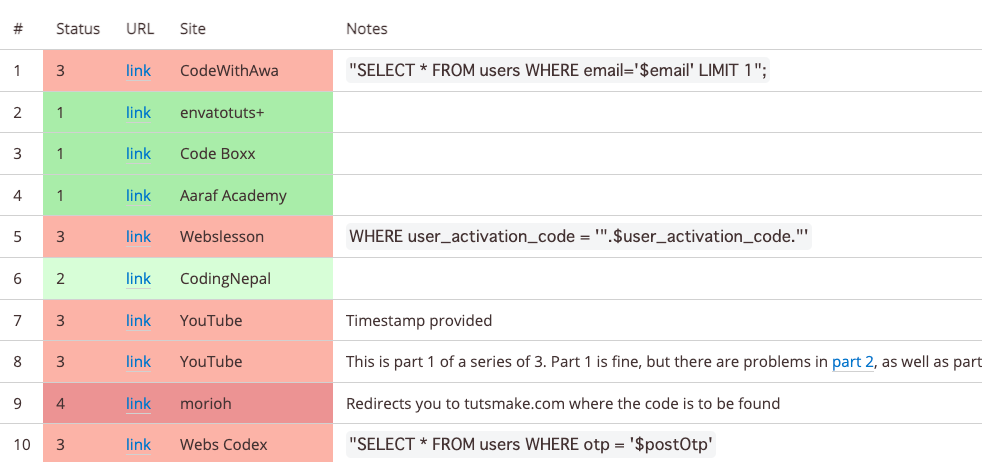Image resolution: width=982 pixels, height=462 pixels.
Task: Visit the CodingNepal link
Action: click(x=138, y=279)
